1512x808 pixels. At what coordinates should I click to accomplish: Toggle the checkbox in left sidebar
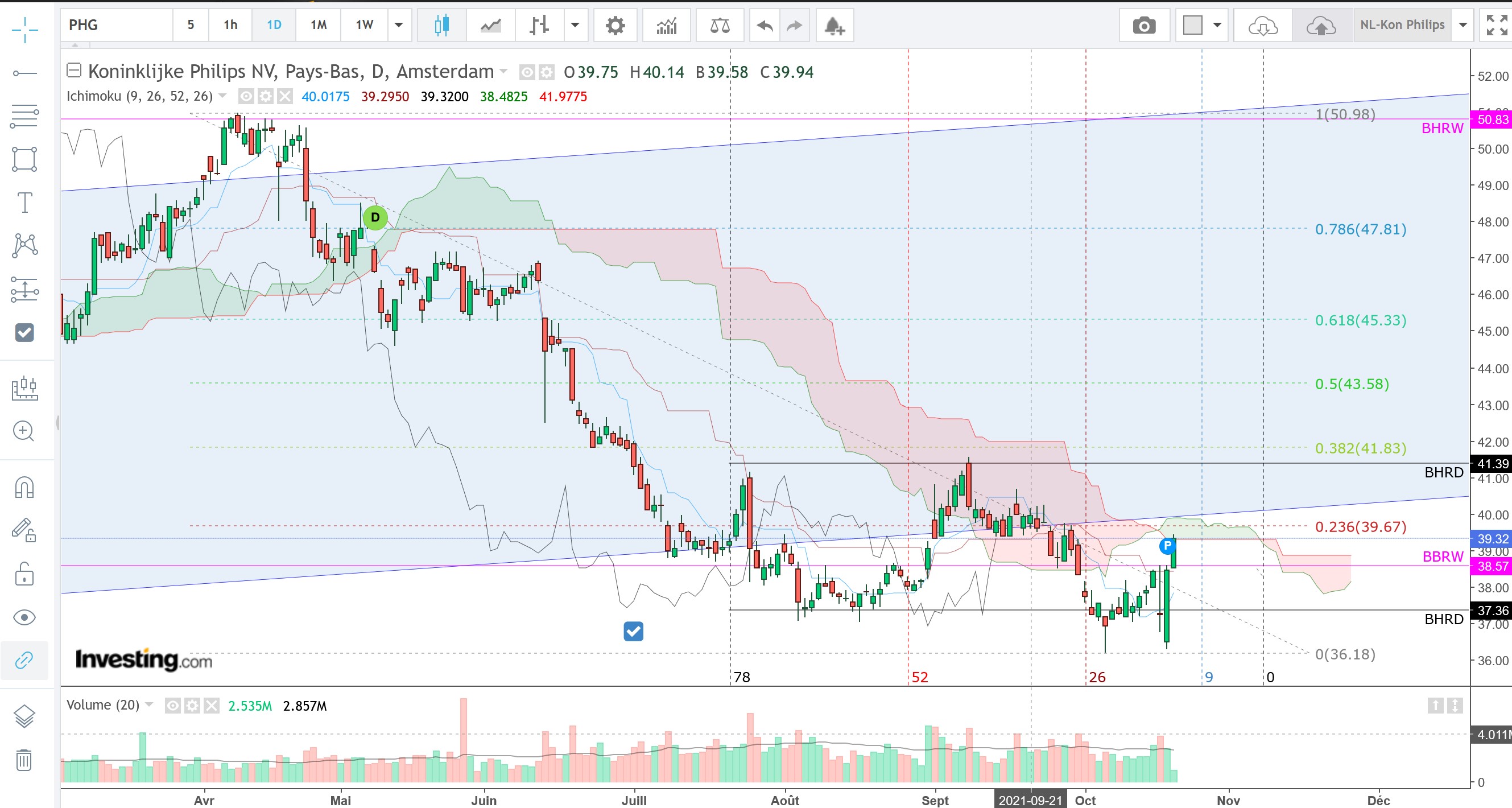(x=24, y=332)
